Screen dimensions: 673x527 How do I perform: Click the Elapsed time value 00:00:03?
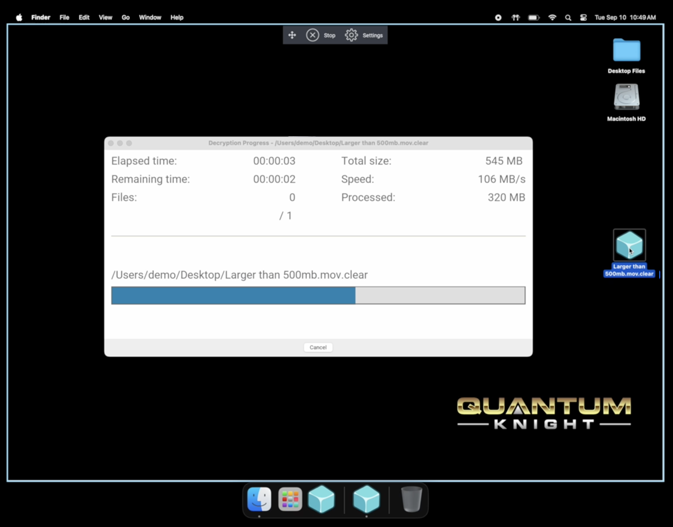point(274,161)
